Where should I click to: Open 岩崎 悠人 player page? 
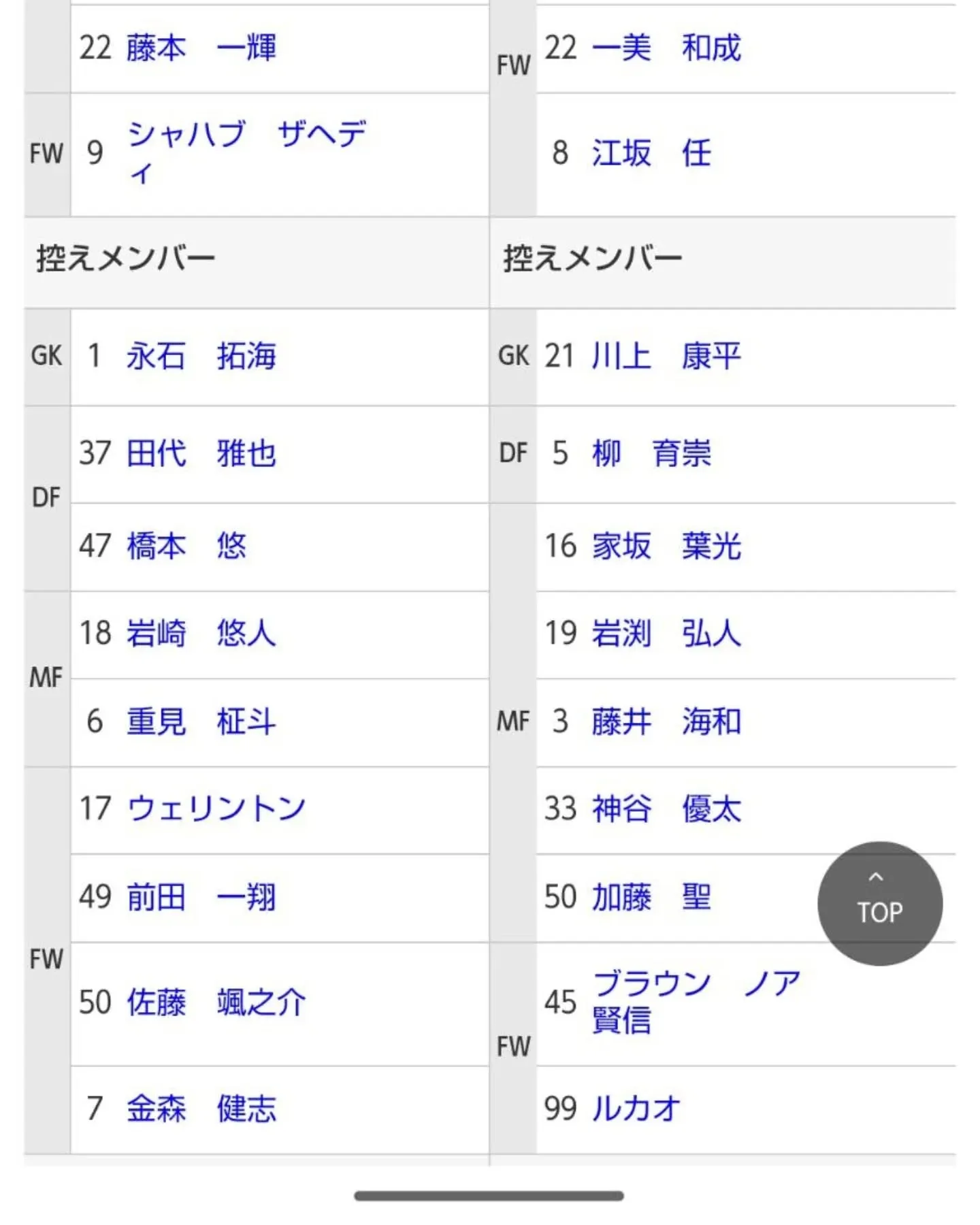pyautogui.click(x=201, y=633)
